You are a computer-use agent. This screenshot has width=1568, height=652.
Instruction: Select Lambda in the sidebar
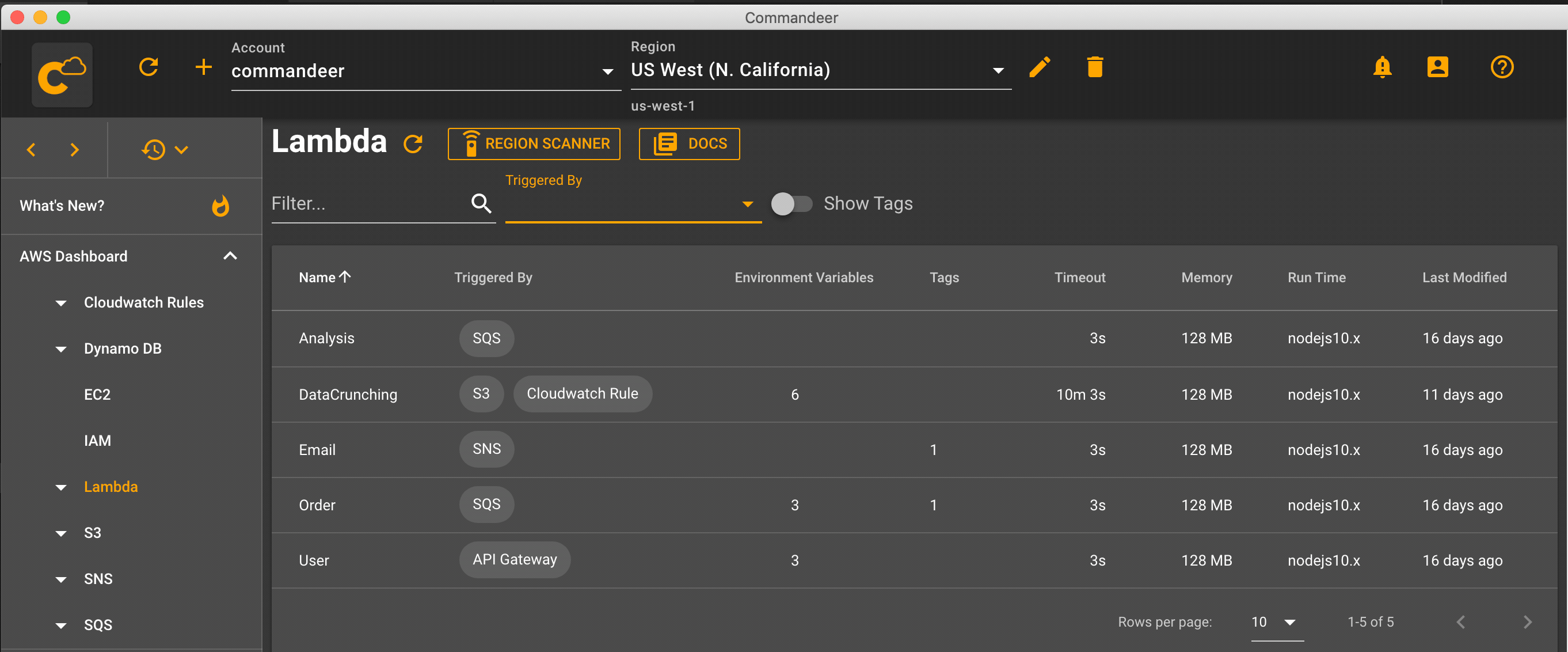click(x=111, y=487)
